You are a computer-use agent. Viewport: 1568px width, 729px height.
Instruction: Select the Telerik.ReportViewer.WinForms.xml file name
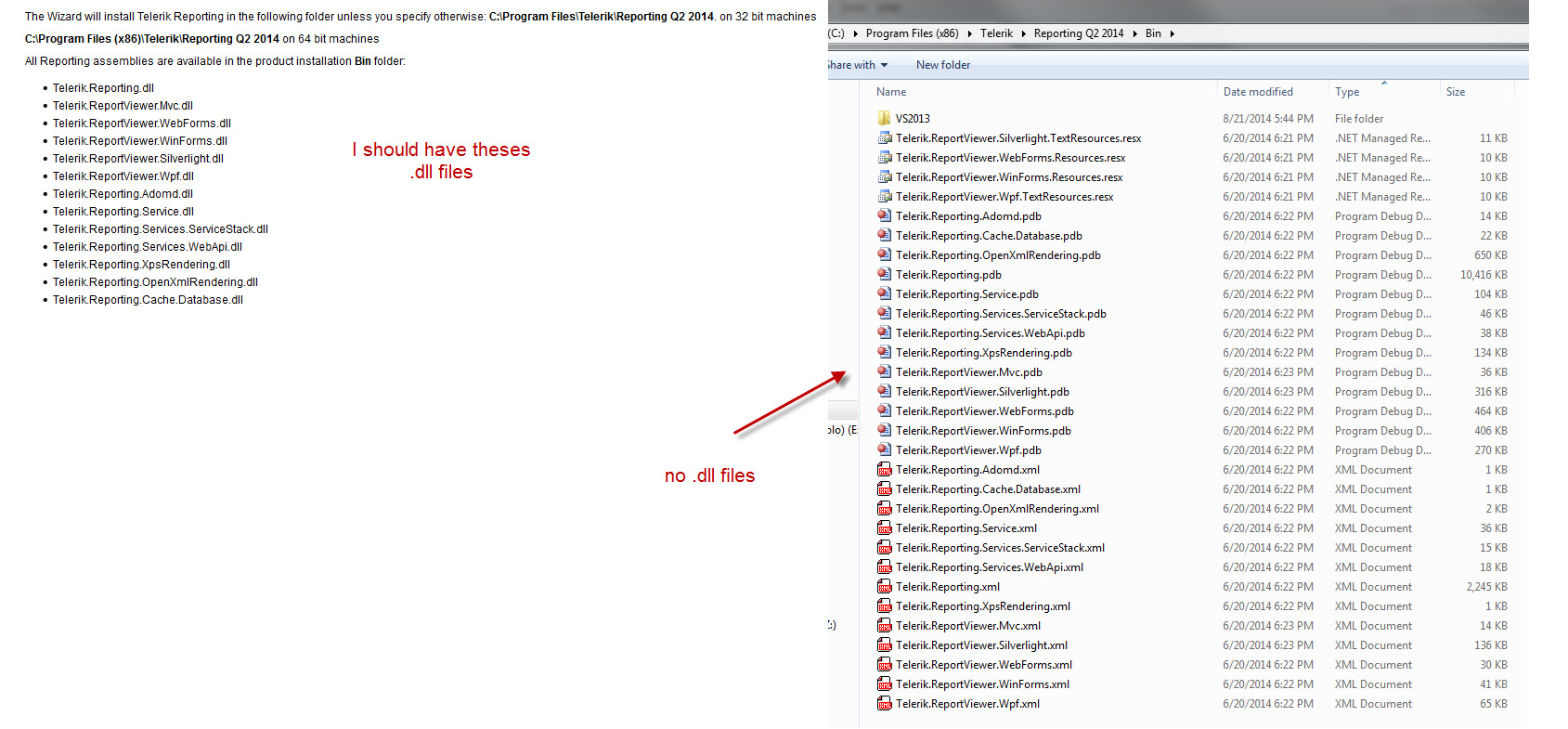click(982, 684)
